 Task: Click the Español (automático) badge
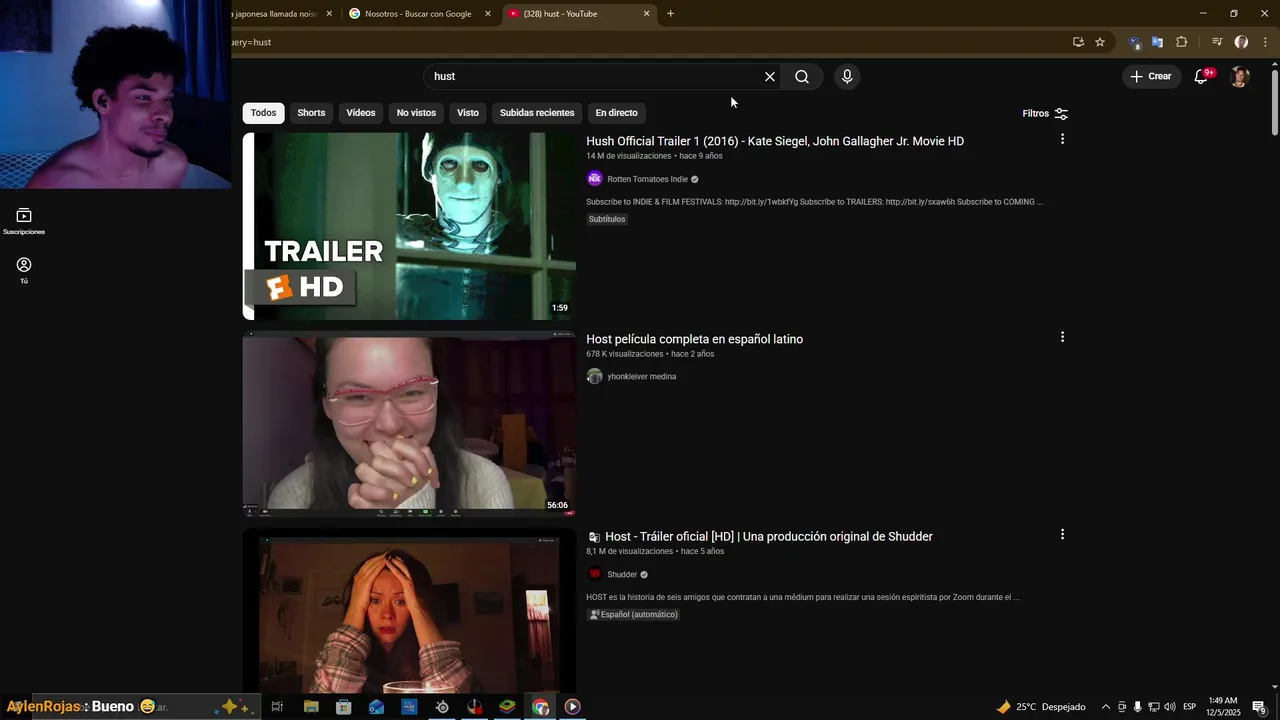[x=633, y=615]
